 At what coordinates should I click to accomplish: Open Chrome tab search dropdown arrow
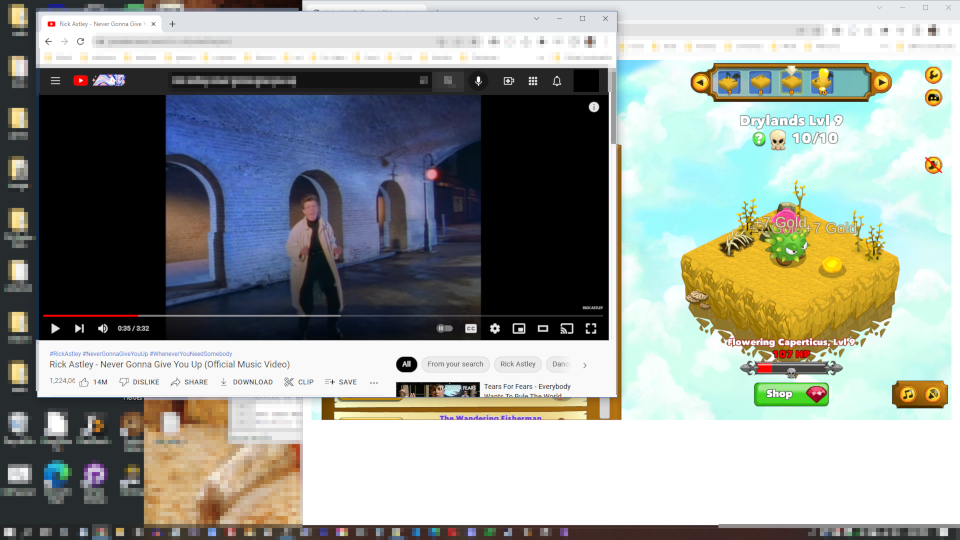pyautogui.click(x=536, y=19)
